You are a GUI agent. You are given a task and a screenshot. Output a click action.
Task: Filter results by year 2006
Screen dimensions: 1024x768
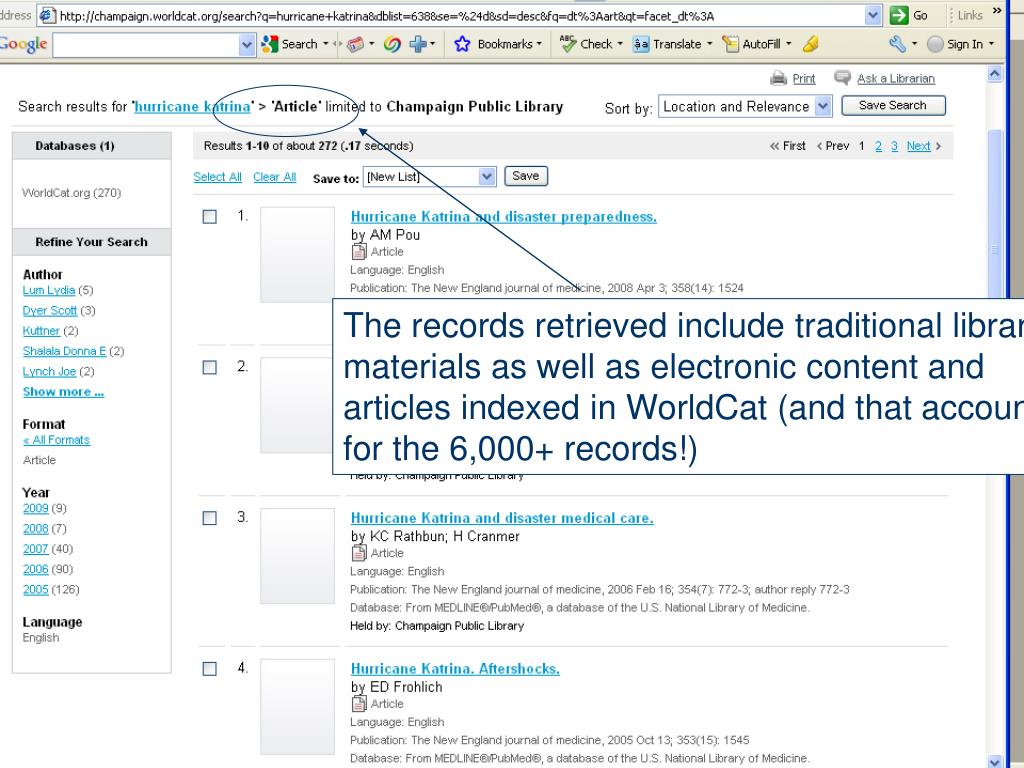point(35,569)
